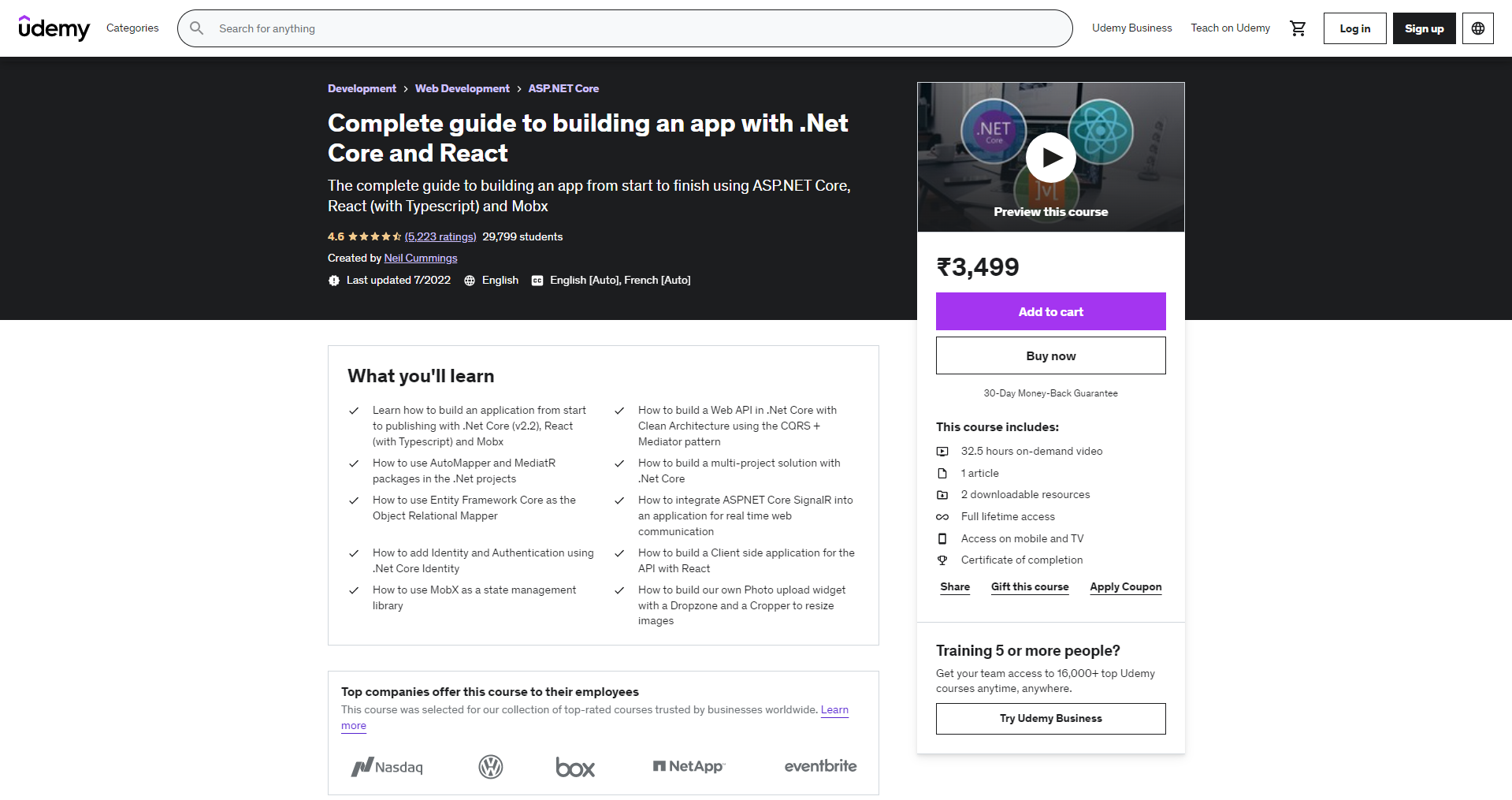The height and width of the screenshot is (800, 1512).
Task: Go to Web Development breadcrumb
Action: click(x=463, y=89)
